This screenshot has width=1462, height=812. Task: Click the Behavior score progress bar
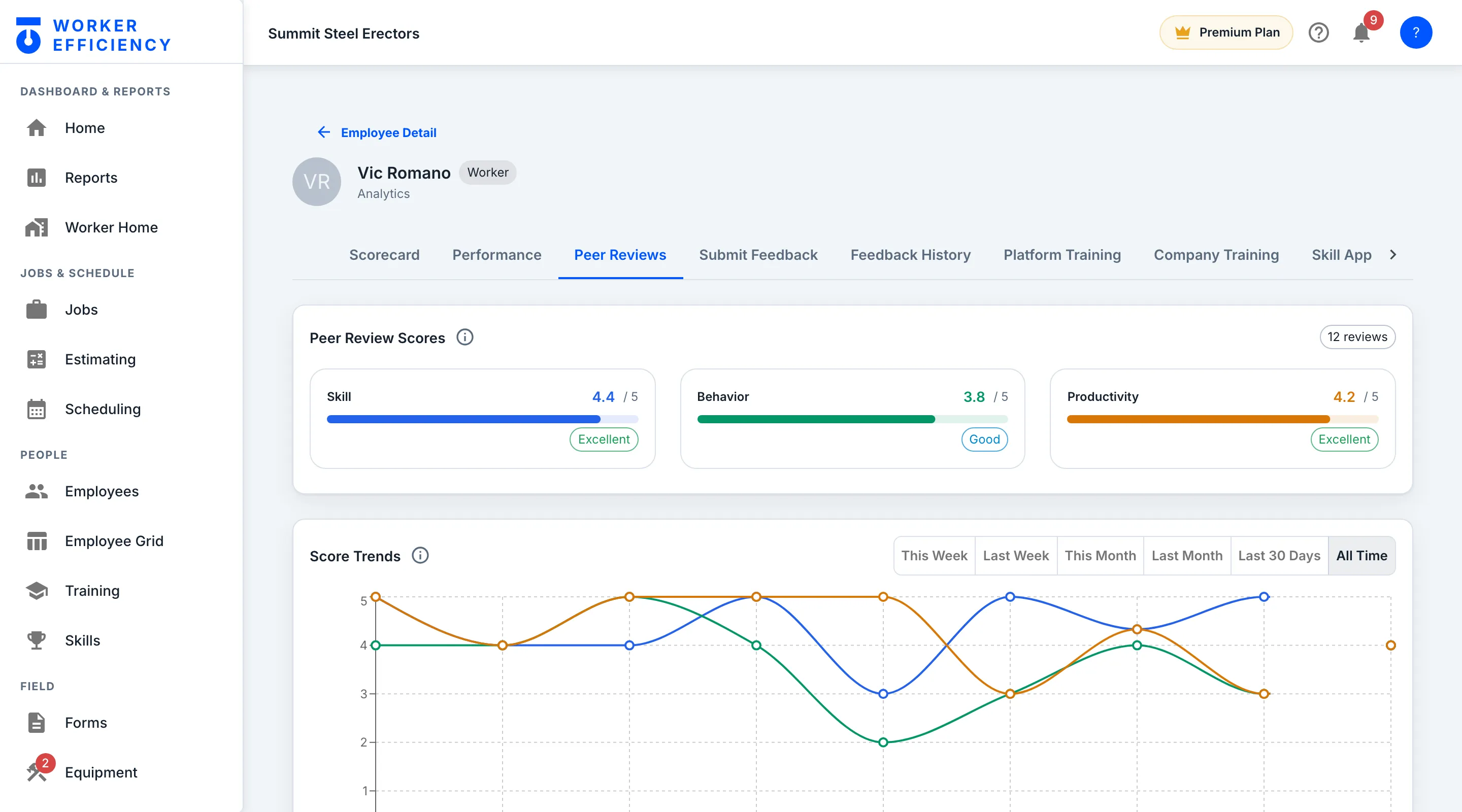[x=852, y=419]
